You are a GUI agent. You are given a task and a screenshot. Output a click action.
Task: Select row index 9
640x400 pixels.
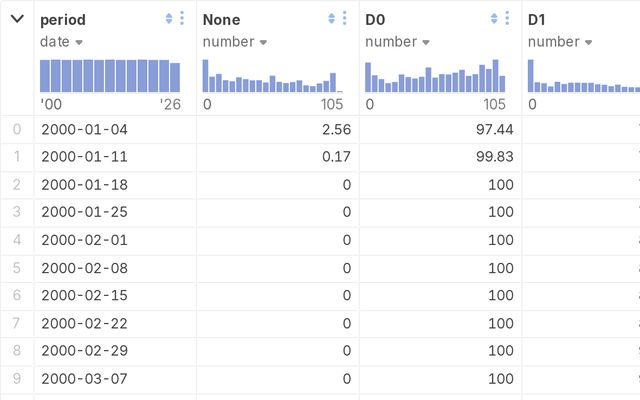pos(16,379)
